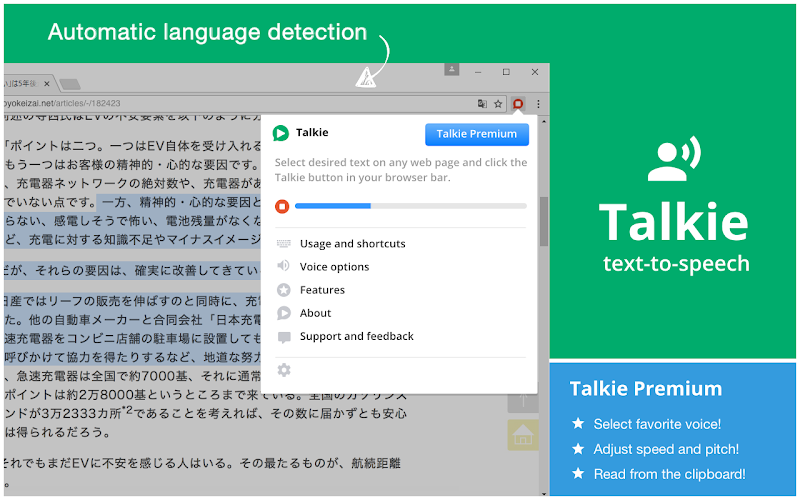
Task: Click the user profile icon in title bar
Action: click(x=452, y=69)
